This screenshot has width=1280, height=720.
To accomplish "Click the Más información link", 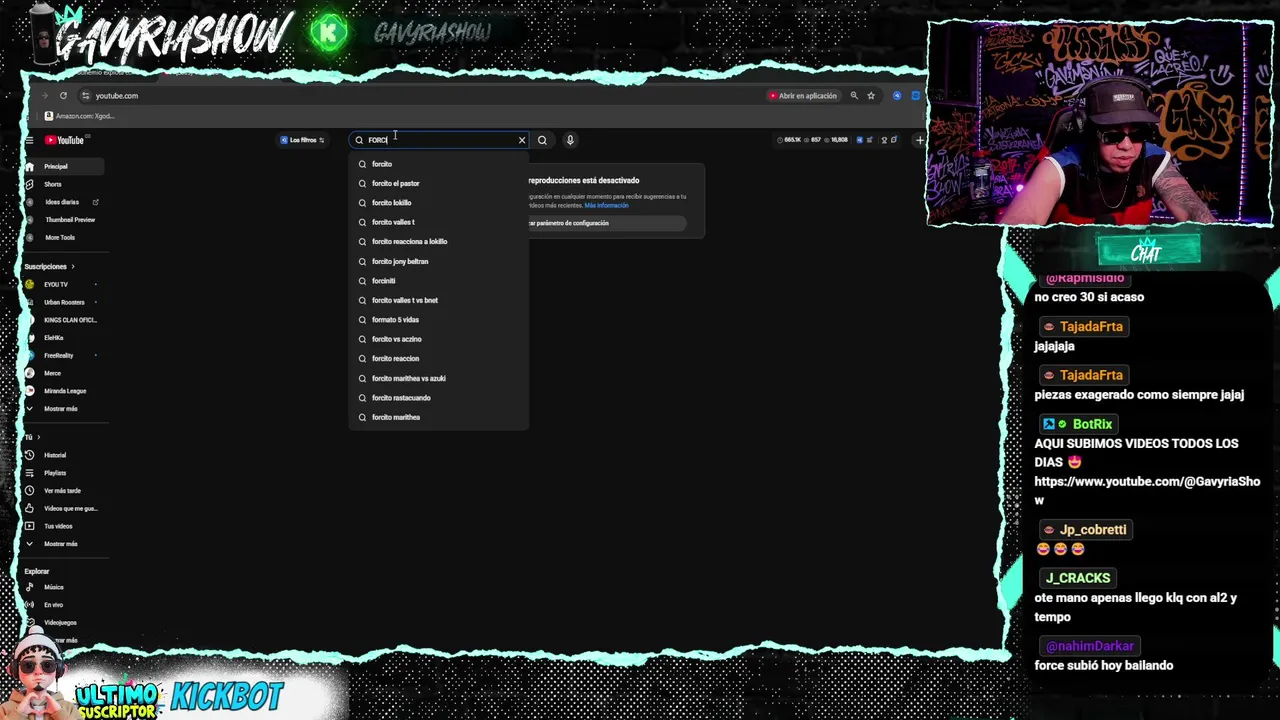I will [x=606, y=205].
